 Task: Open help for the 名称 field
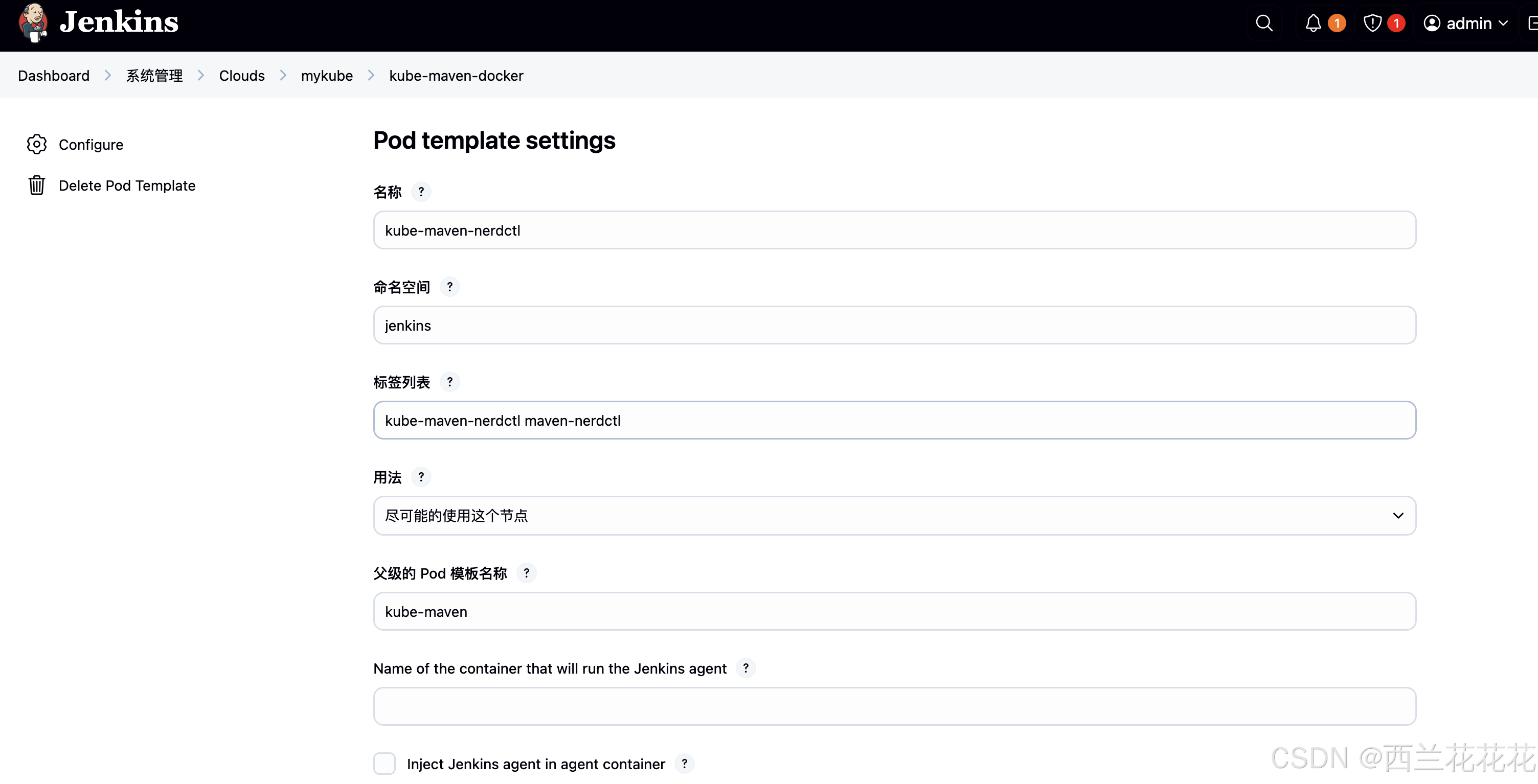(421, 192)
